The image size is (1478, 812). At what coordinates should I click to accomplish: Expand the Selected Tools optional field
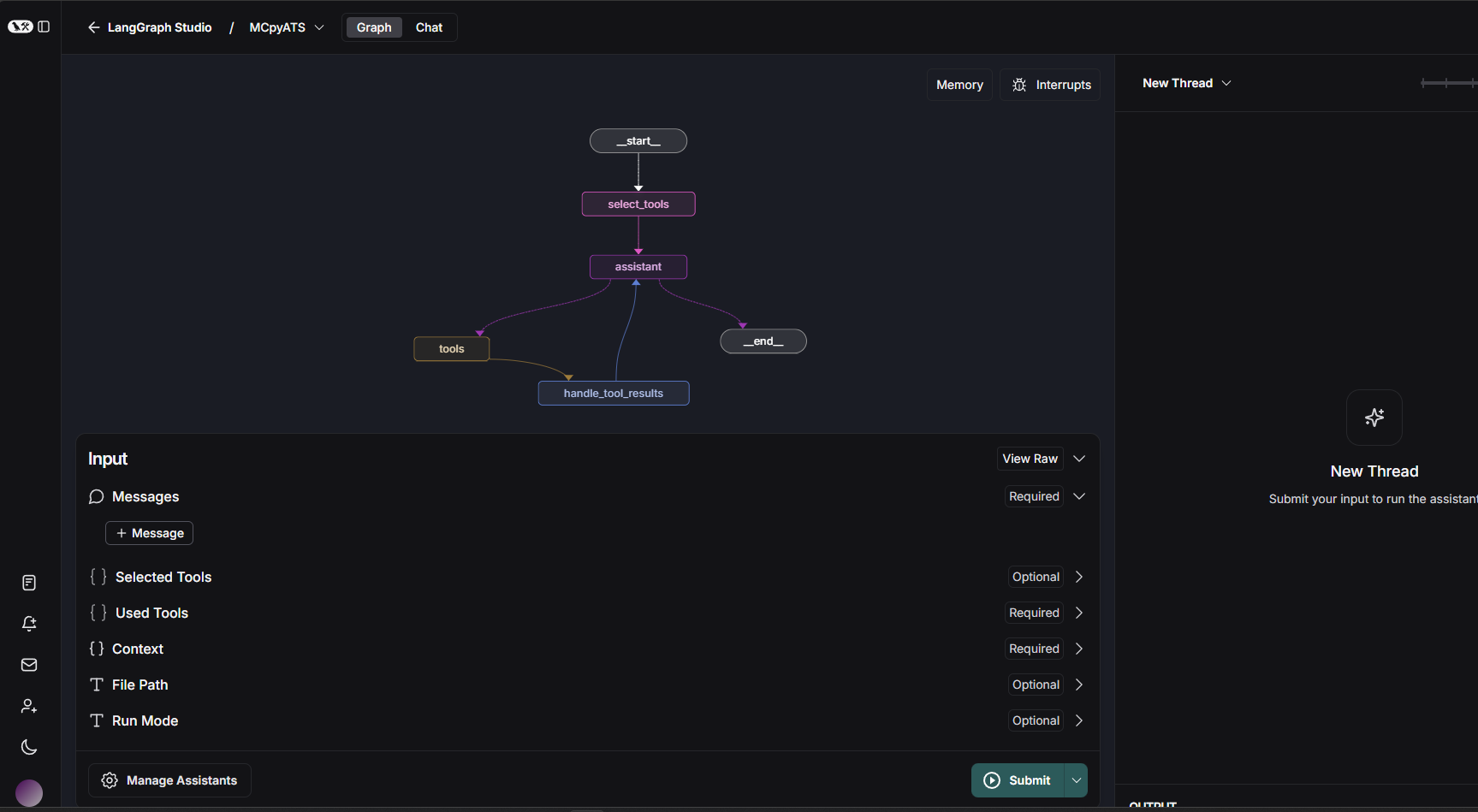pos(1078,577)
